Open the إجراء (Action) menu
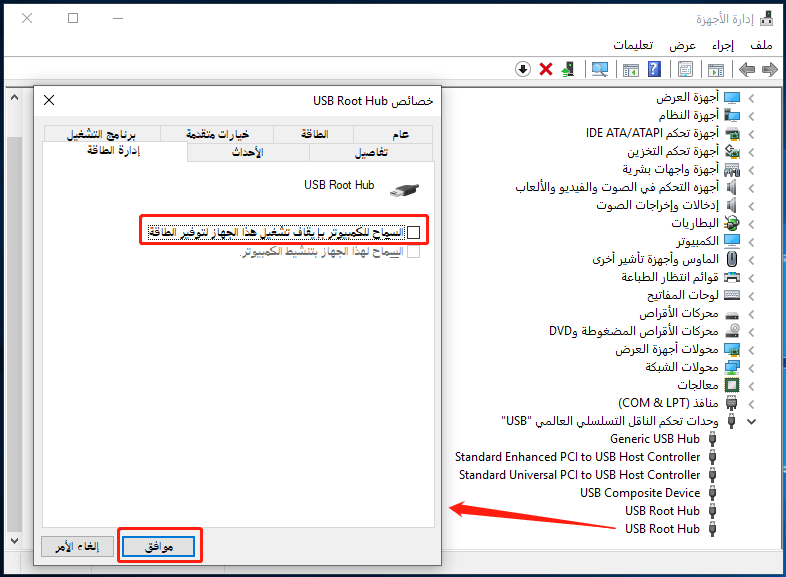This screenshot has height=577, width=786. pos(723,45)
